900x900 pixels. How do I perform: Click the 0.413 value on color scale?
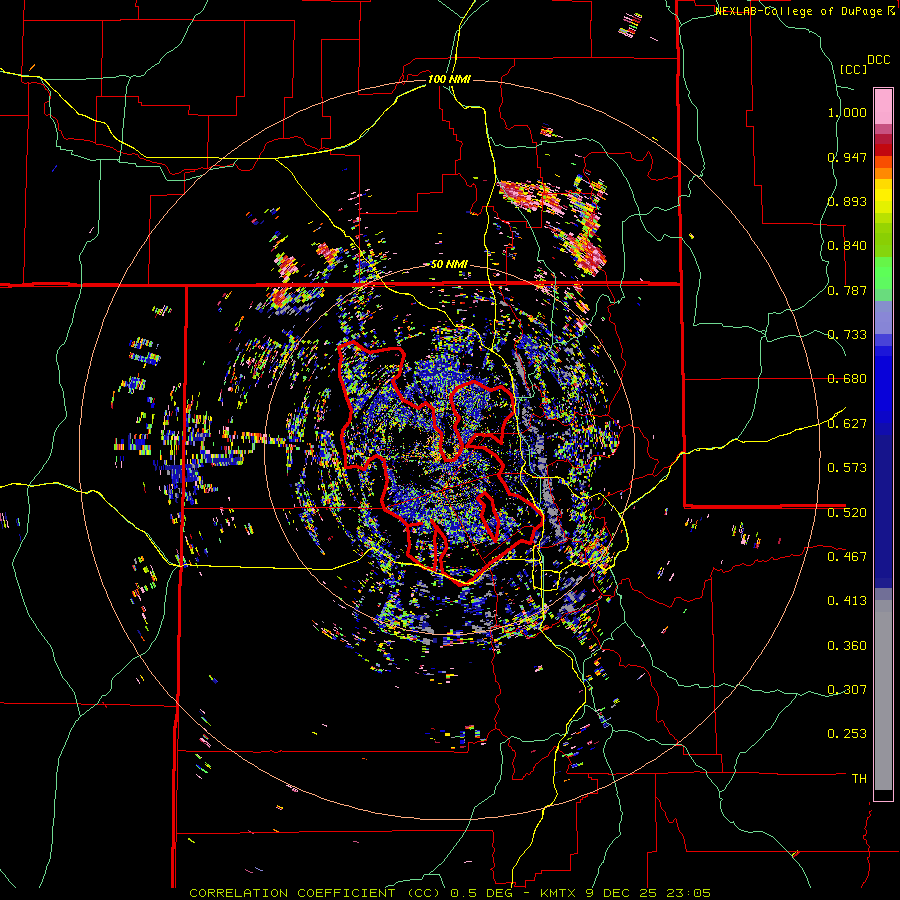pos(847,601)
